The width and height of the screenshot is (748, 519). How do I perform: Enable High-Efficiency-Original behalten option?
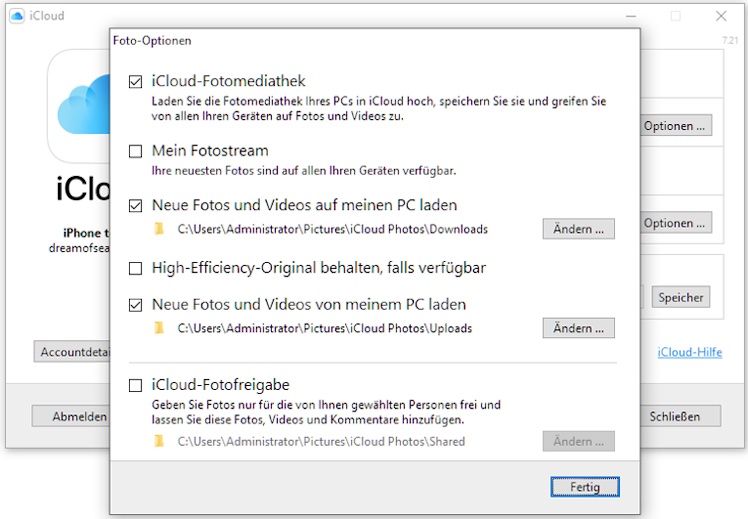(x=136, y=268)
